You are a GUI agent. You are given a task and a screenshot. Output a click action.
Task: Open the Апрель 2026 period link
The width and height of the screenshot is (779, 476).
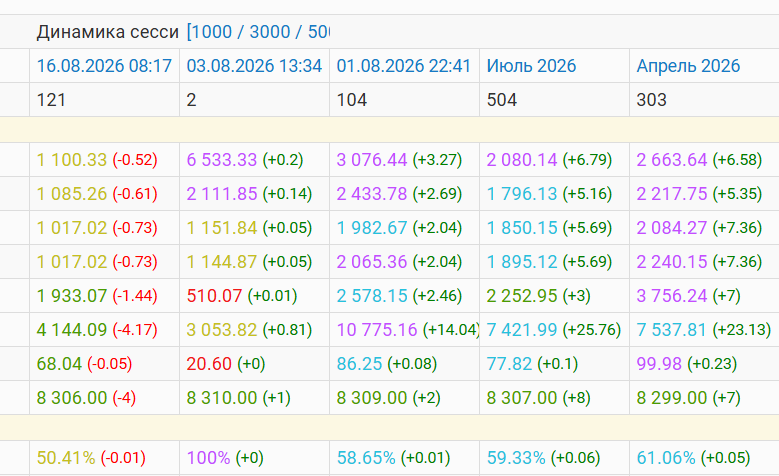click(688, 66)
